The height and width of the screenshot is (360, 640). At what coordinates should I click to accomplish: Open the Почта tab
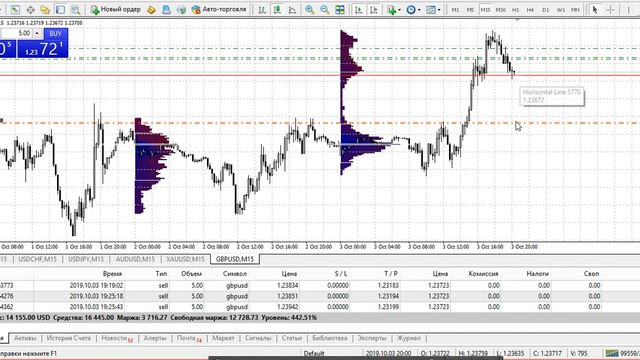189,338
